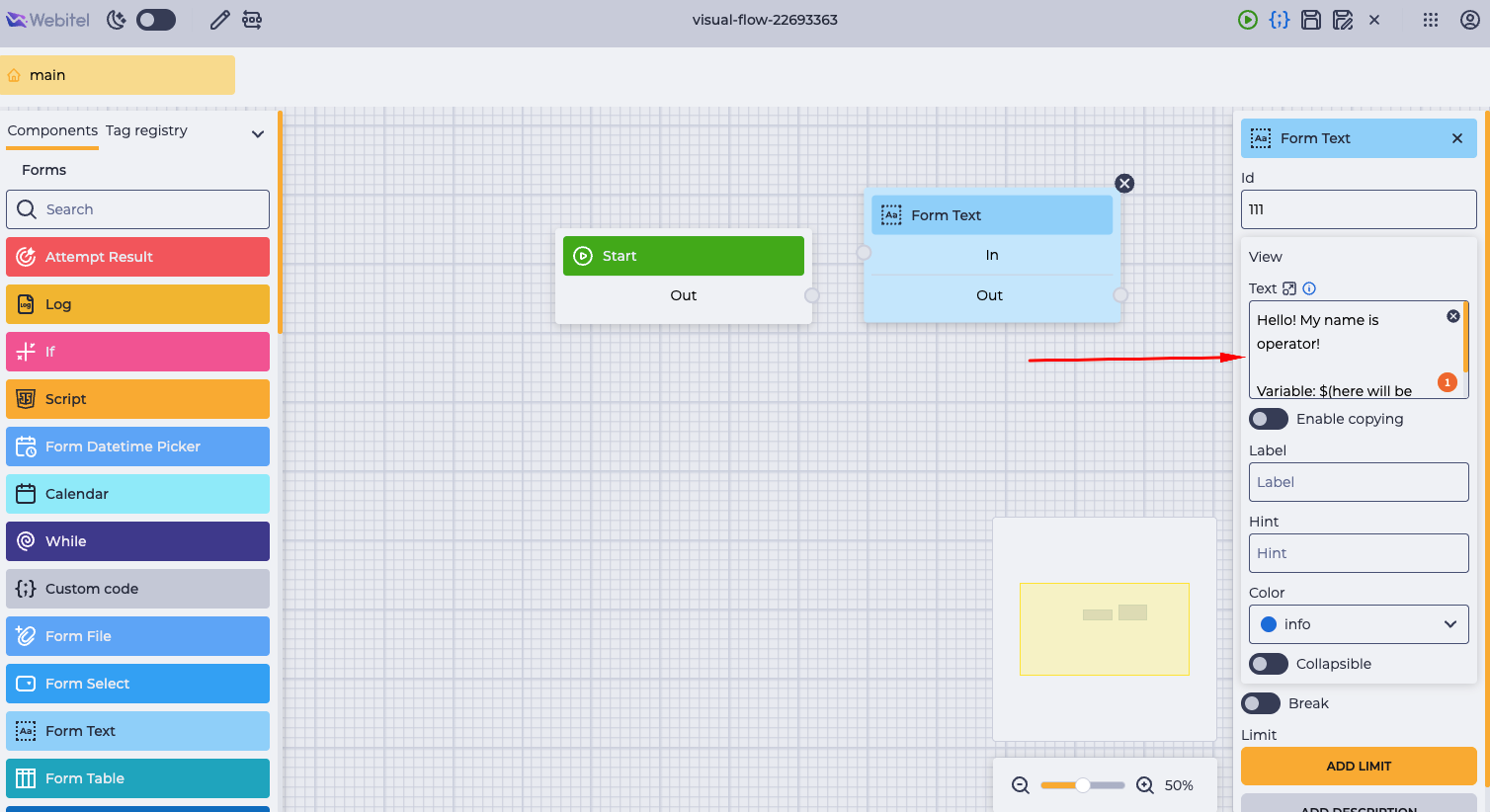Click the Webitel logo
The width and height of the screenshot is (1490, 812).
47,20
